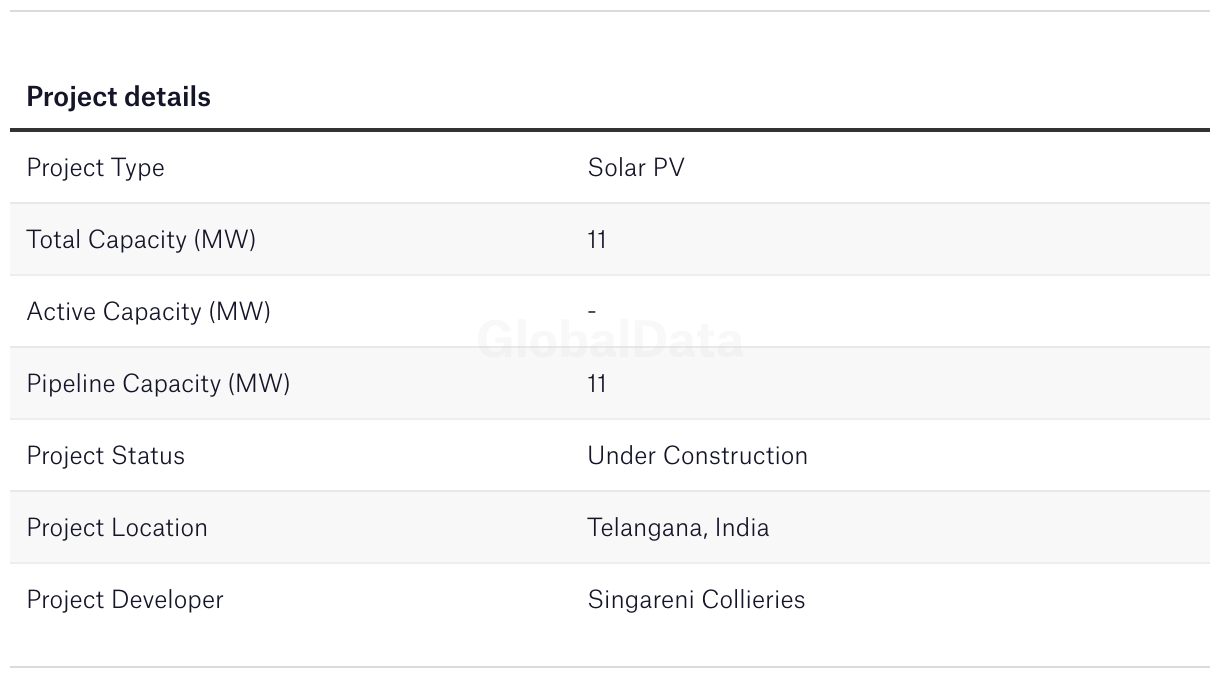Click the divider line below Project Developer
The height and width of the screenshot is (678, 1220).
(610, 667)
